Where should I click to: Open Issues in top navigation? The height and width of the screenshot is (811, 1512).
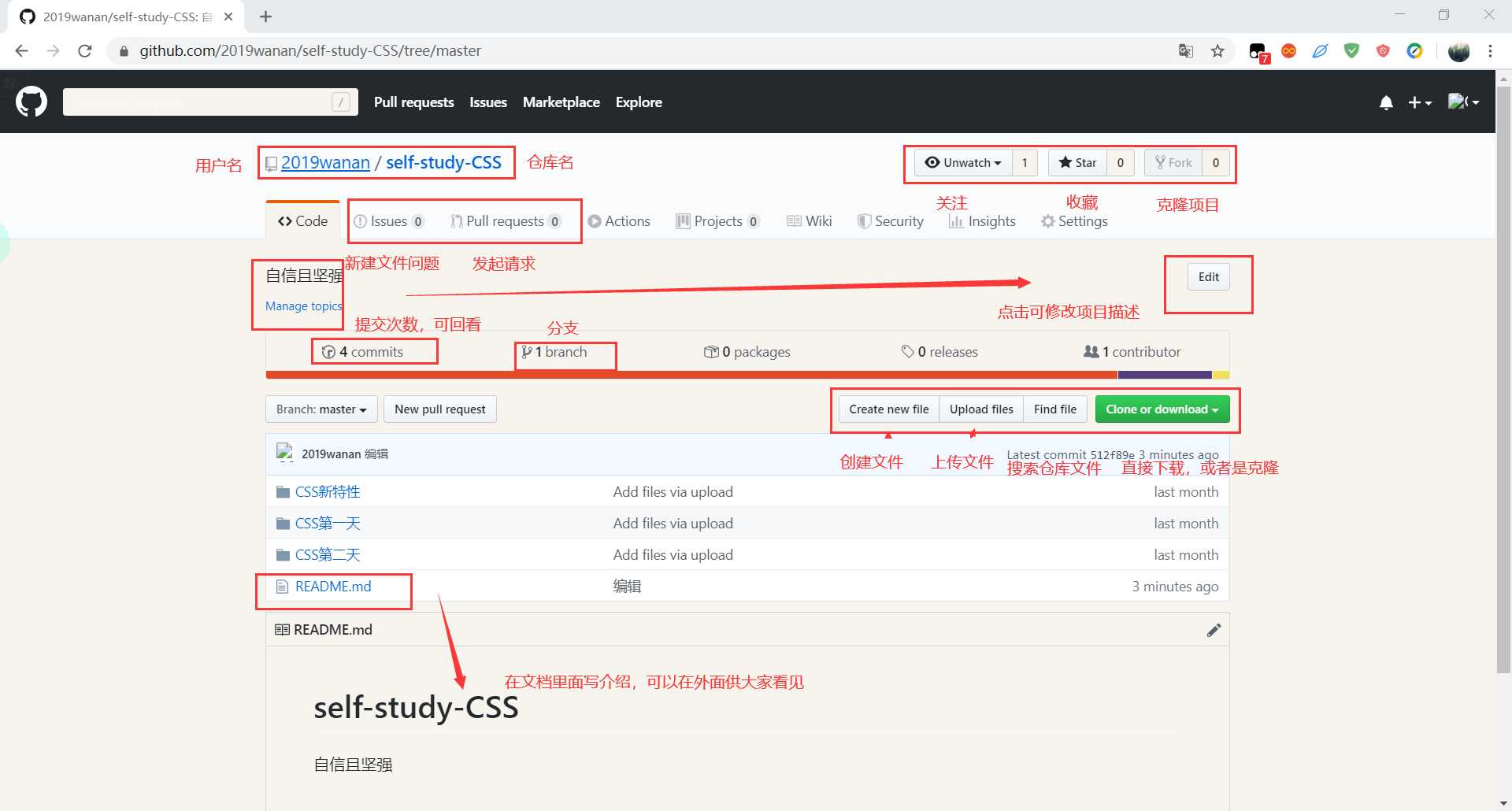(488, 102)
